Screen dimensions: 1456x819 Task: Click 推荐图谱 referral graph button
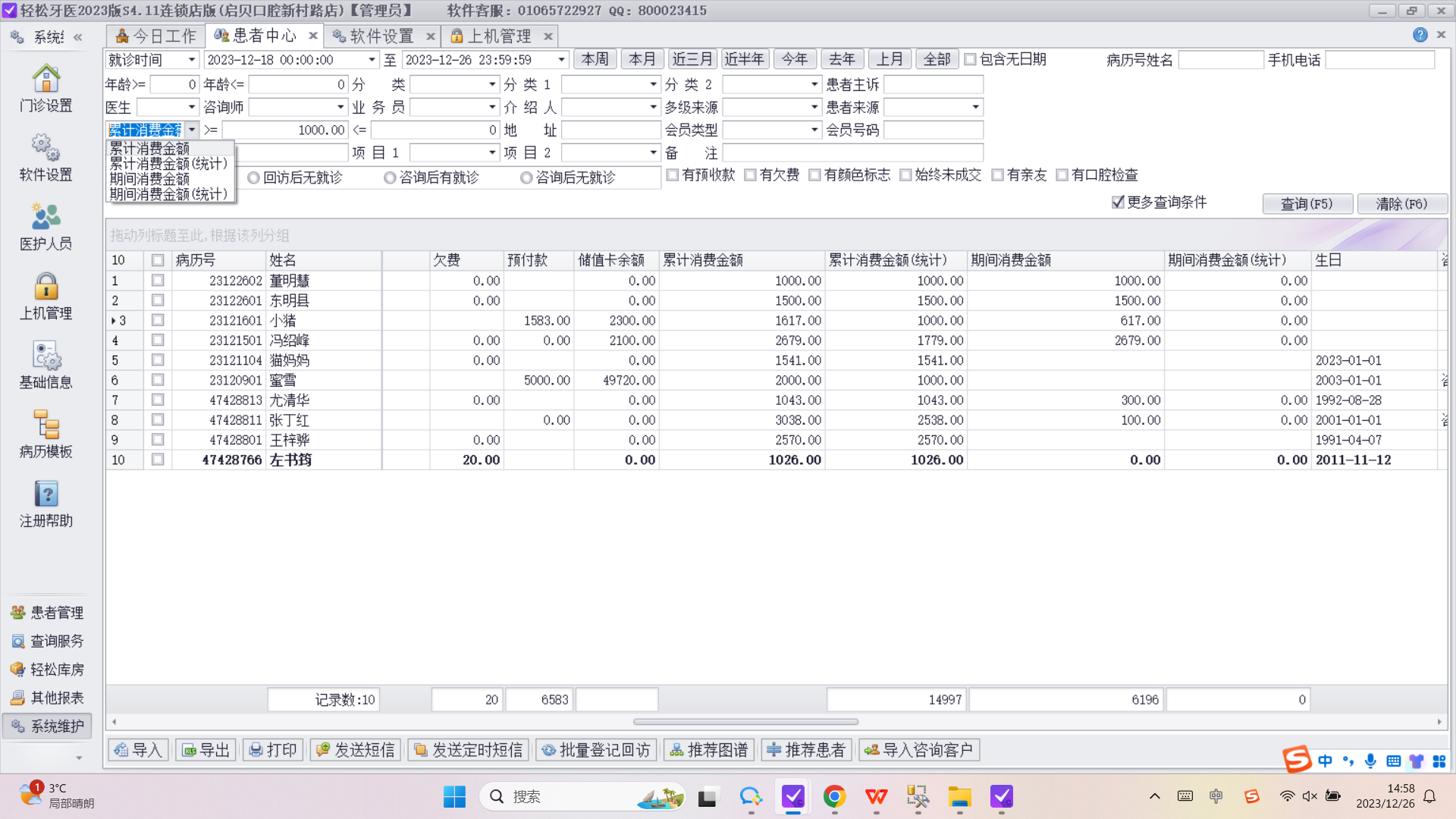709,750
